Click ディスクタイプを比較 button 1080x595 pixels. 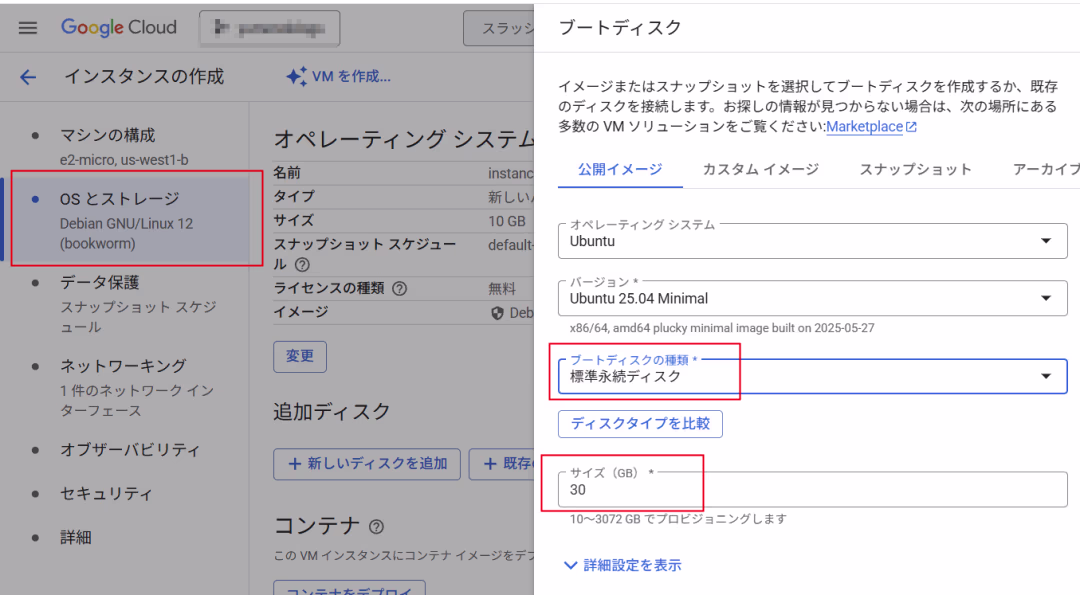tap(640, 424)
